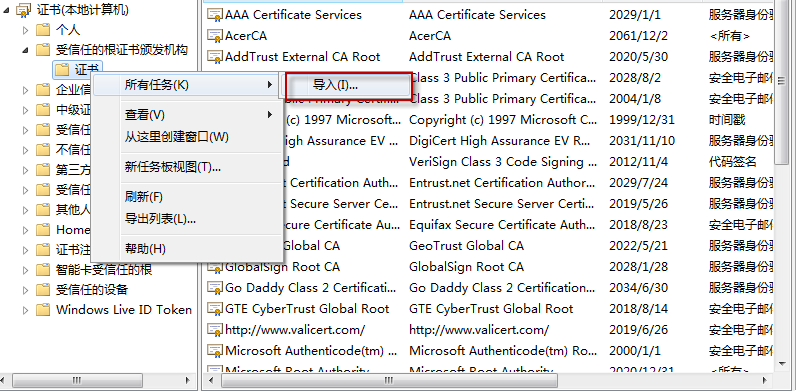This screenshot has width=796, height=391.
Task: Click the tree pane horizontal scrollbar thumb
Action: click(77, 380)
